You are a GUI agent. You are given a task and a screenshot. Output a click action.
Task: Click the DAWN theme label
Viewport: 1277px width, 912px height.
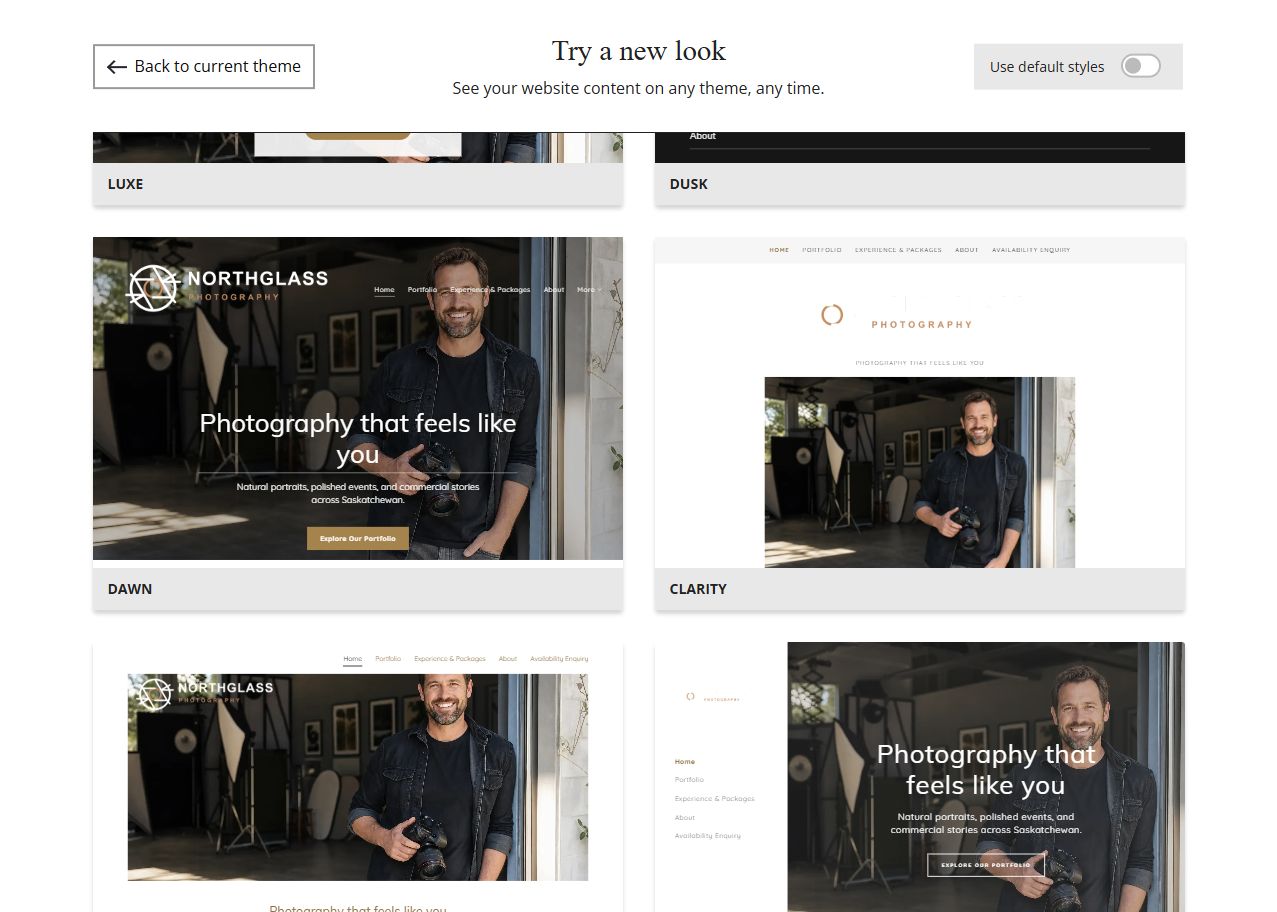[x=130, y=589]
